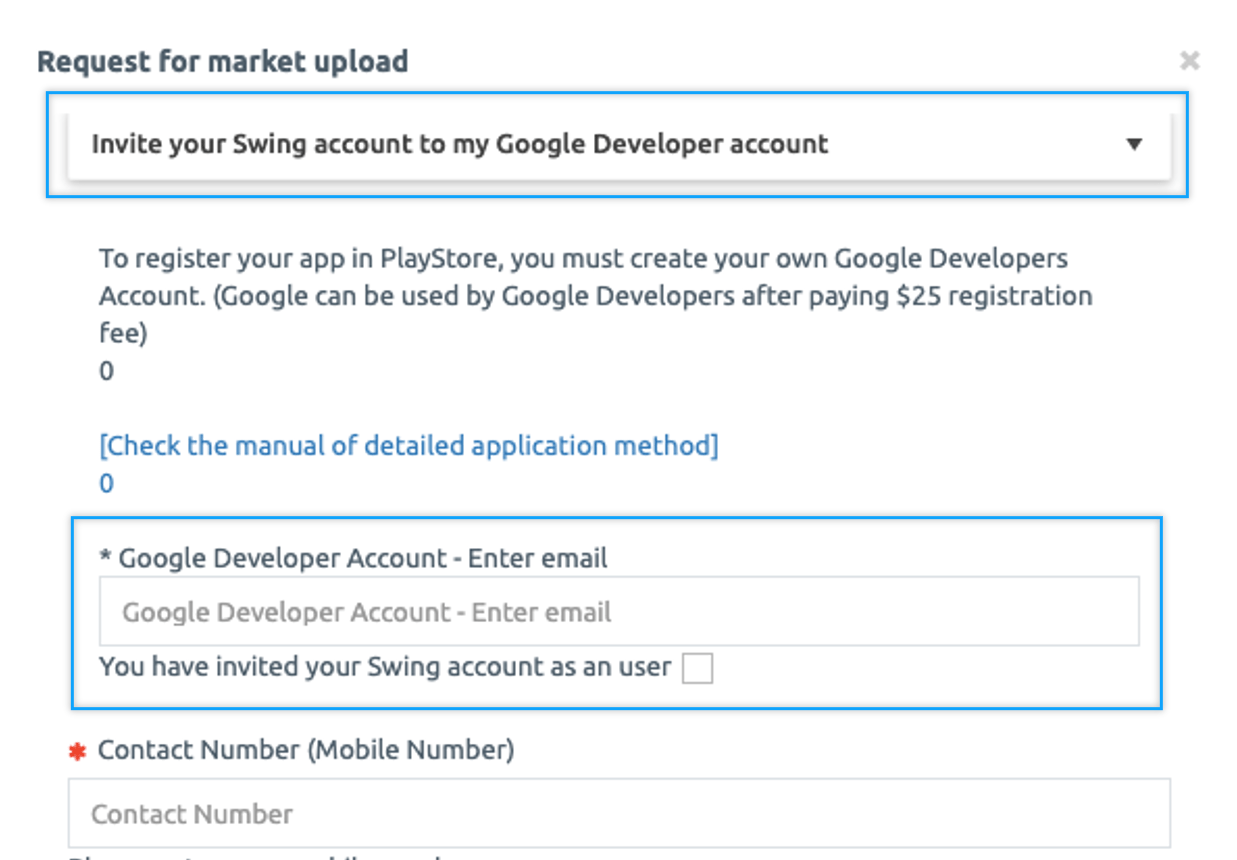Click the PlayStore registration instructions paragraph
The width and height of the screenshot is (1237, 860).
595,296
